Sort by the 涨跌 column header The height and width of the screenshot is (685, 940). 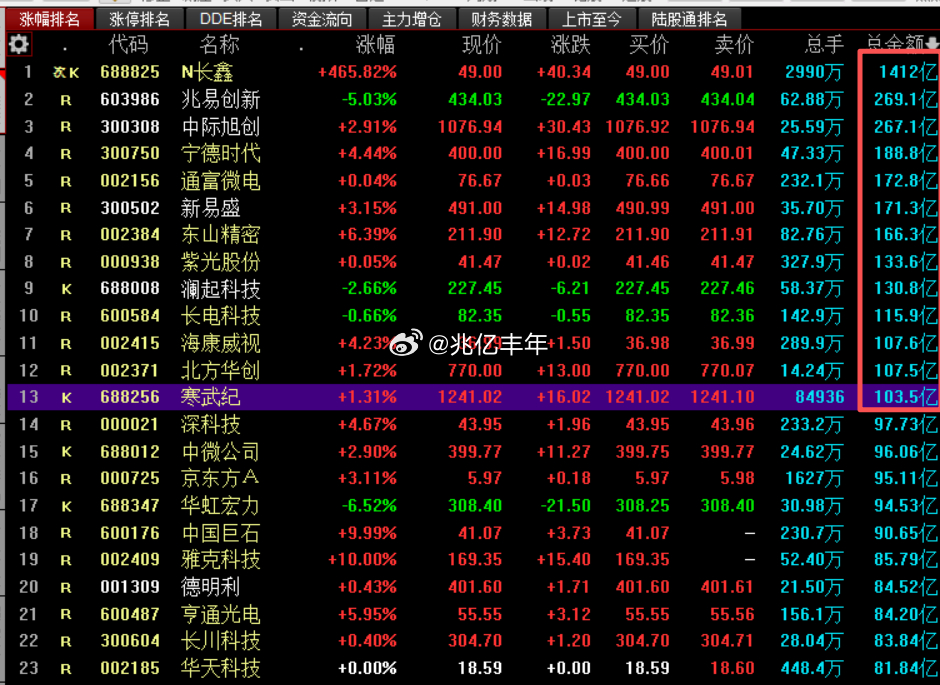[571, 44]
